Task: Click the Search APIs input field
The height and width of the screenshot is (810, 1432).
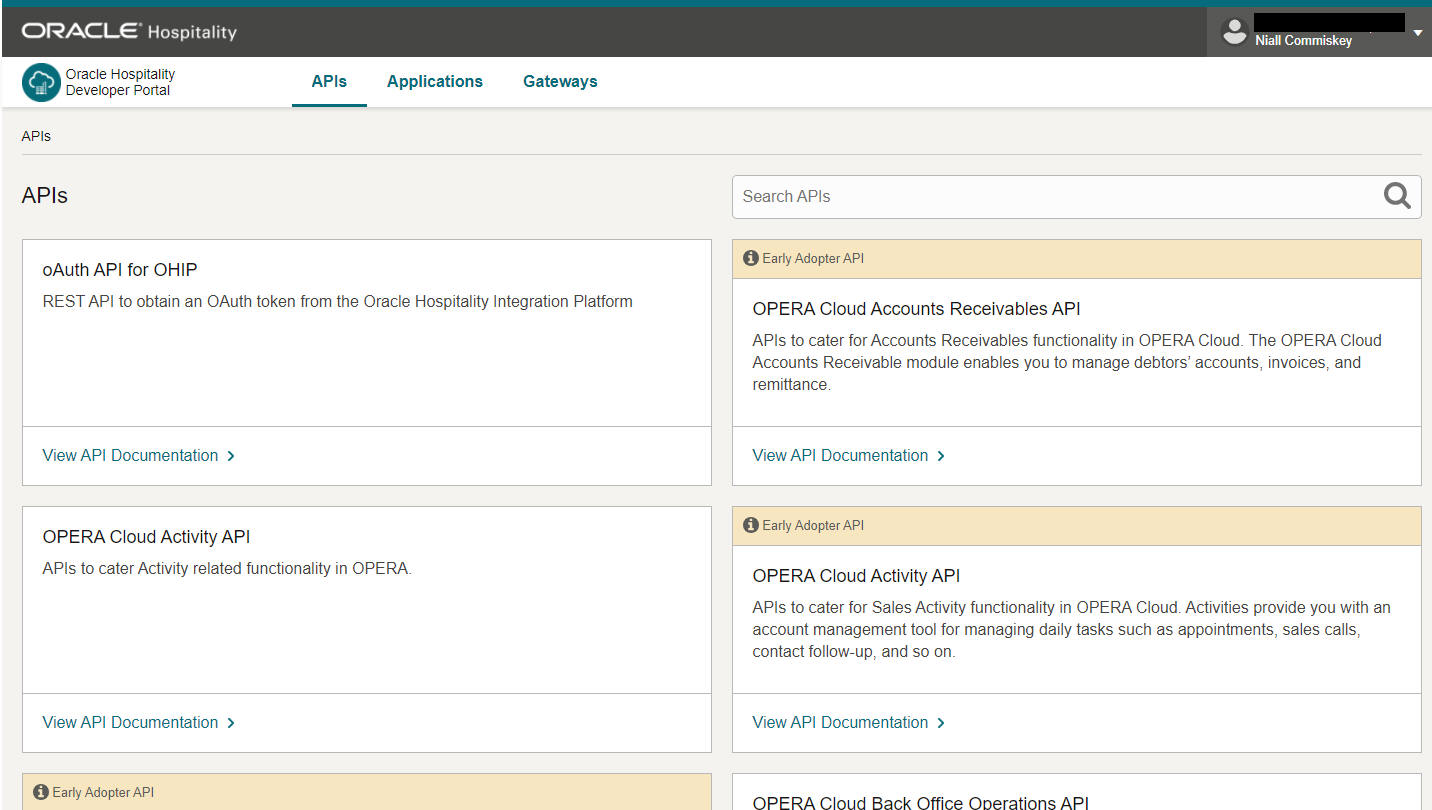Action: 1000,196
